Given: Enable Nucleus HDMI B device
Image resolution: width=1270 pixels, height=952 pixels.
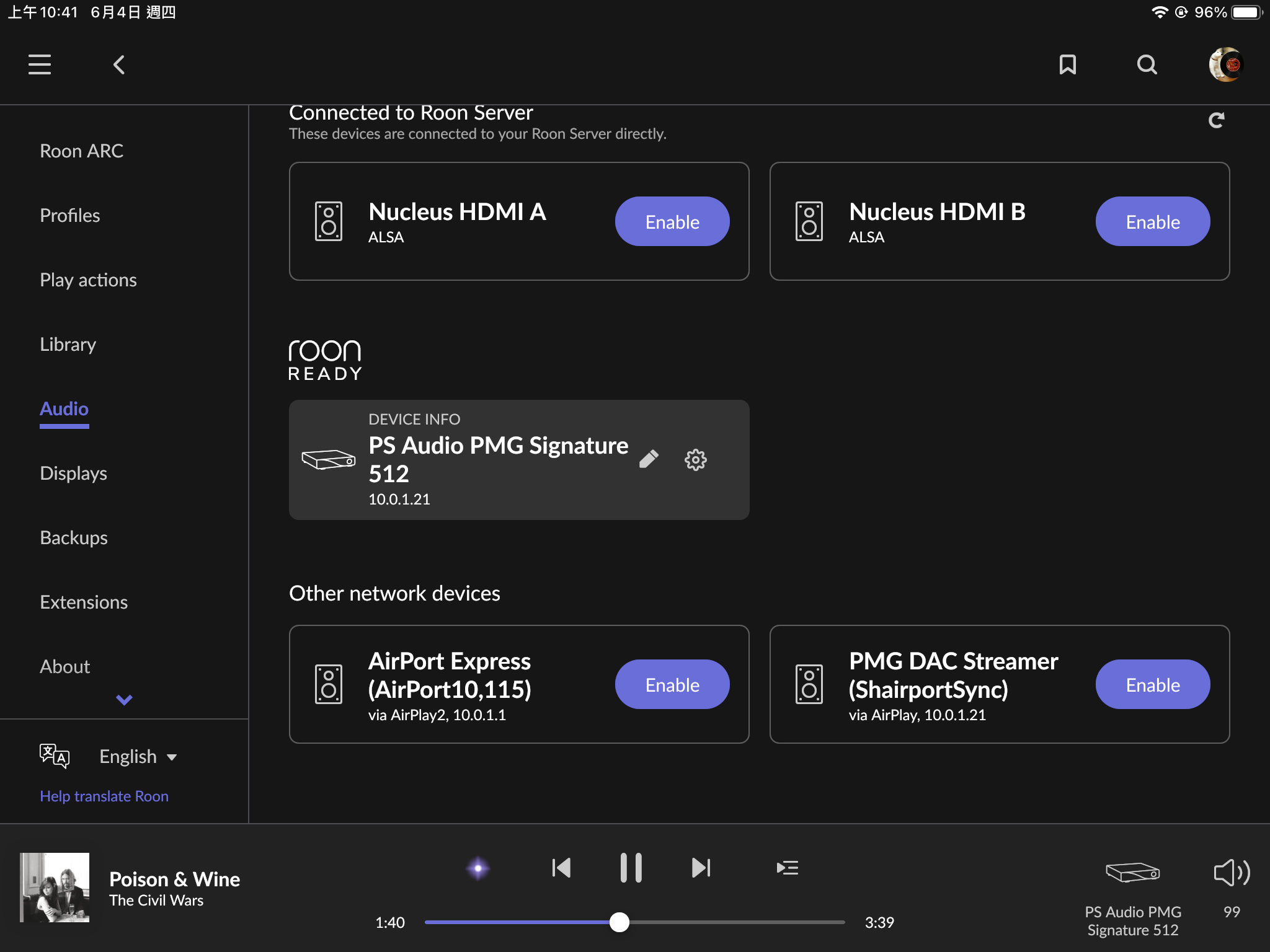Looking at the screenshot, I should coord(1153,221).
